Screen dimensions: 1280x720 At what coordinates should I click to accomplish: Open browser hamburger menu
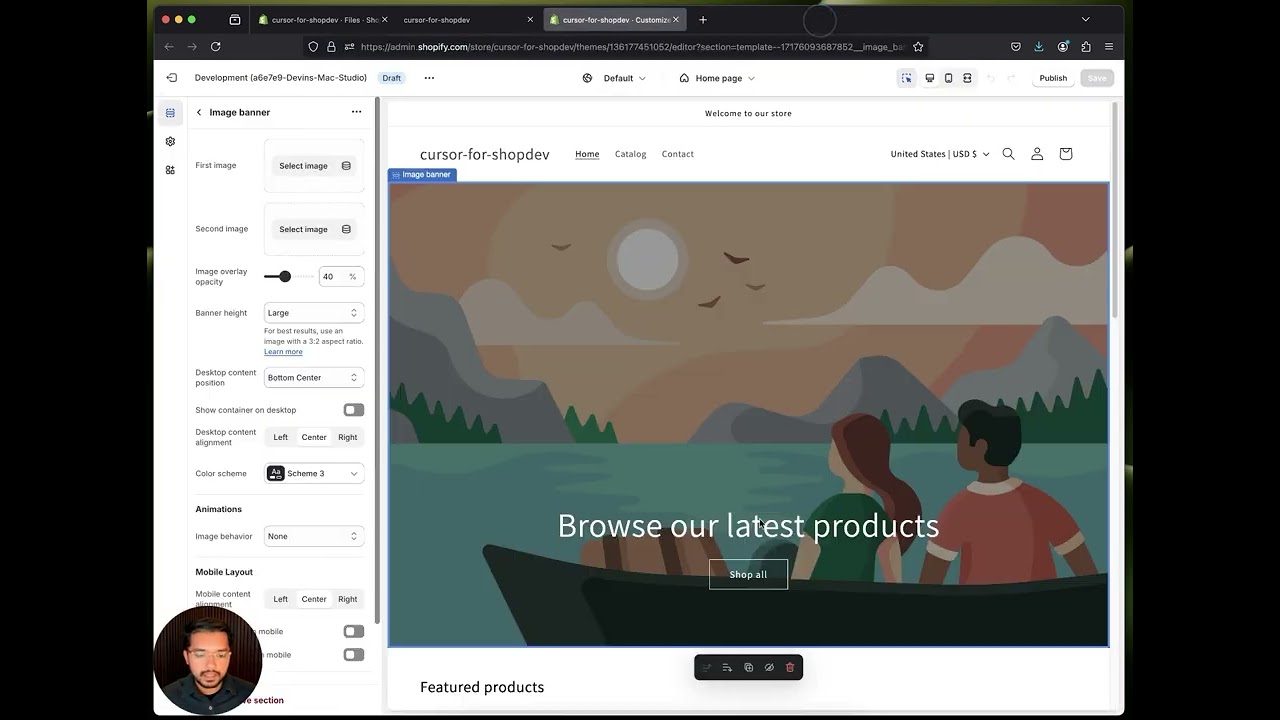click(1109, 46)
